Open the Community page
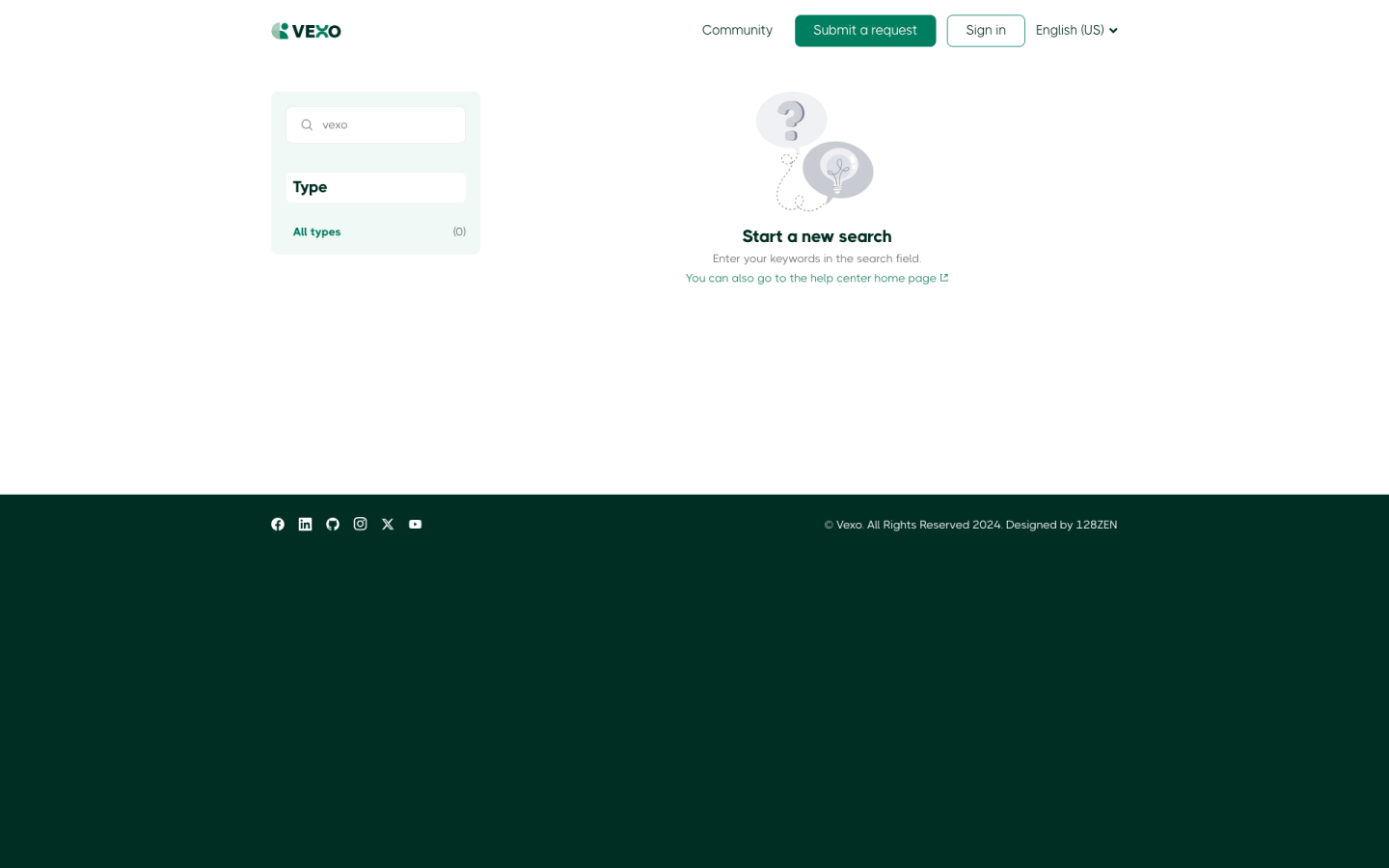This screenshot has width=1389, height=868. click(737, 31)
